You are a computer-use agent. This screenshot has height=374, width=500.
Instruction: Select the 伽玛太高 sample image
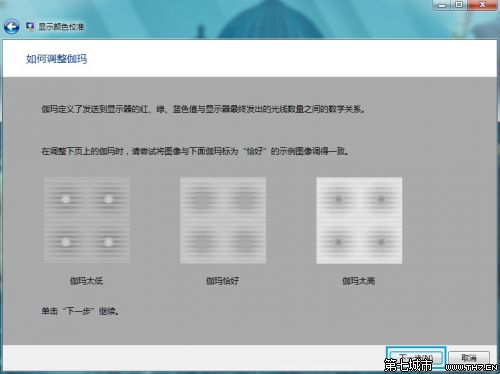point(359,220)
